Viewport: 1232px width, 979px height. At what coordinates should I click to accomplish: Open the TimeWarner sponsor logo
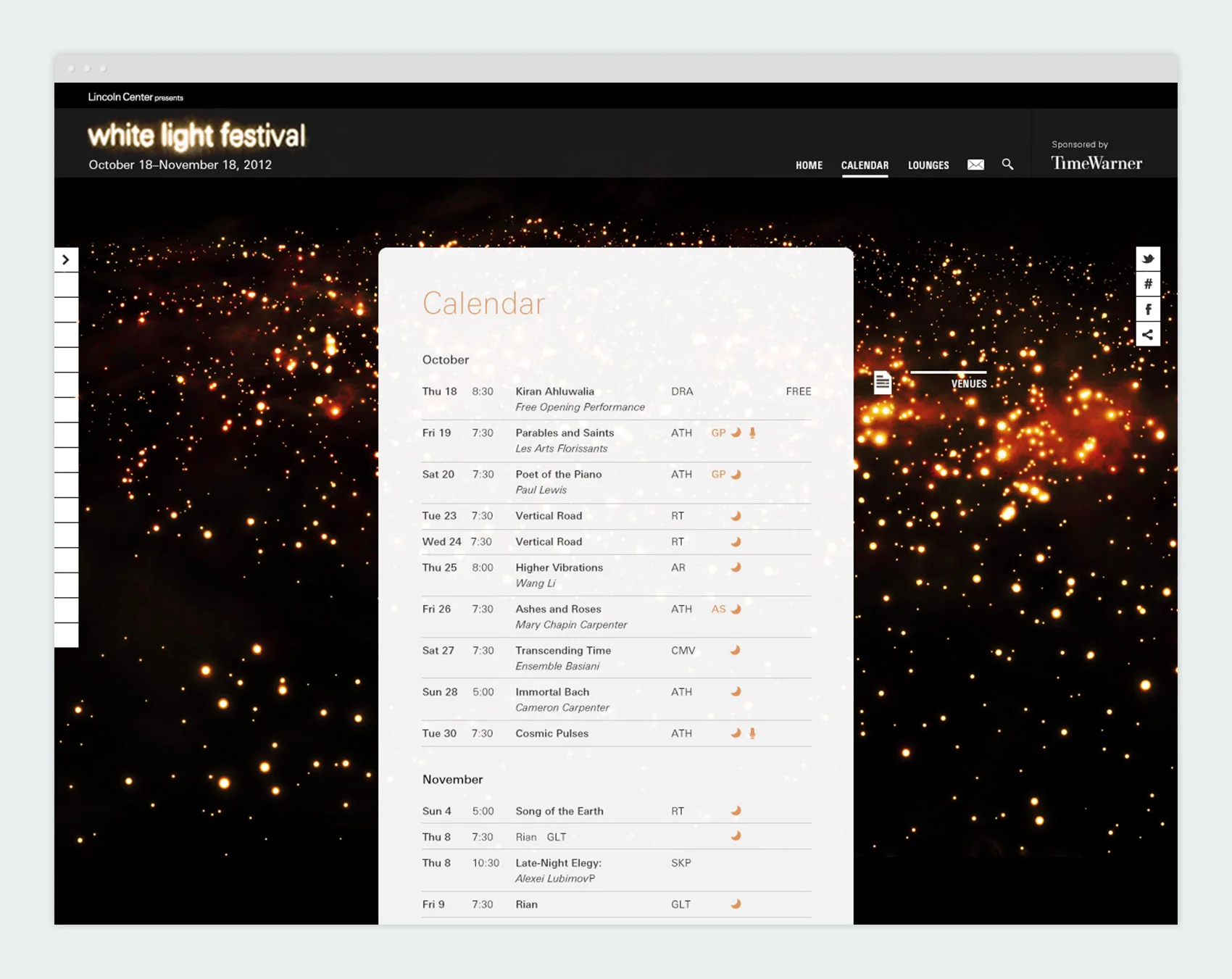(1096, 163)
